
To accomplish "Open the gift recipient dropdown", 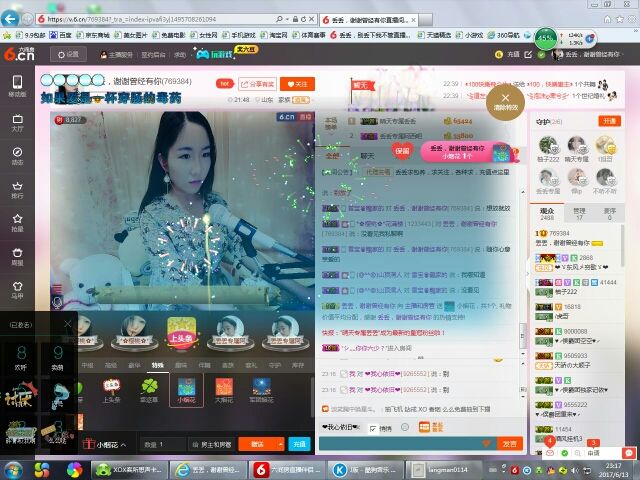I will click(211, 444).
